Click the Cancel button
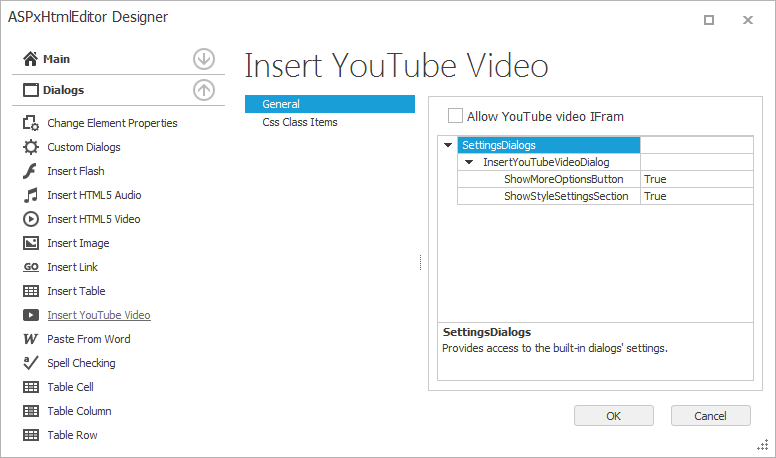This screenshot has width=776, height=458. tap(711, 416)
